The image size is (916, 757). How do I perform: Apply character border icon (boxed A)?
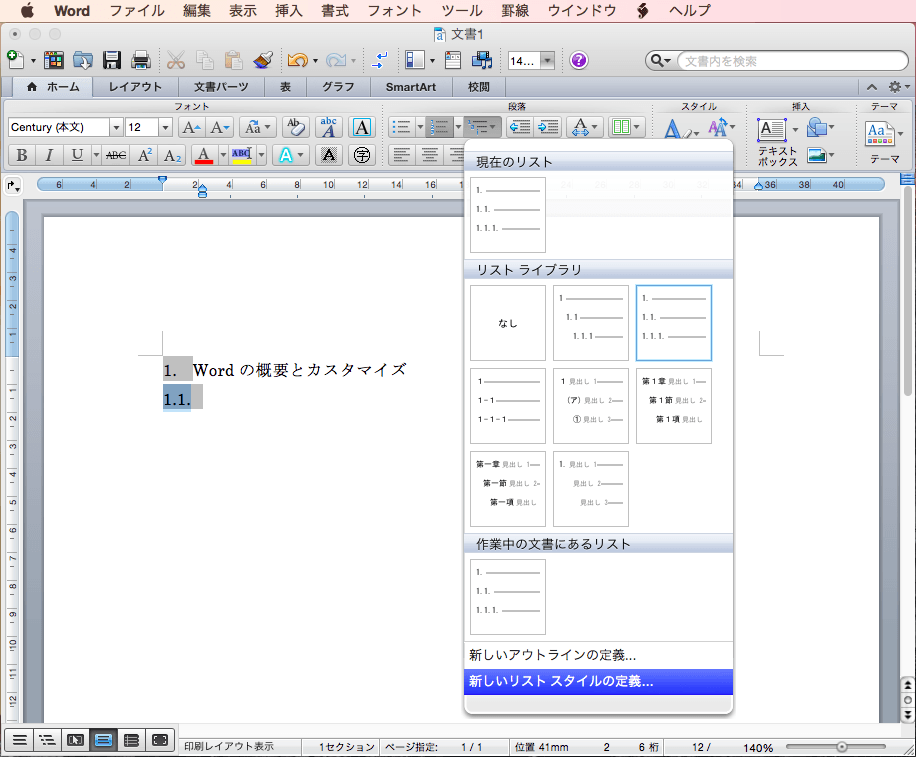[x=362, y=127]
